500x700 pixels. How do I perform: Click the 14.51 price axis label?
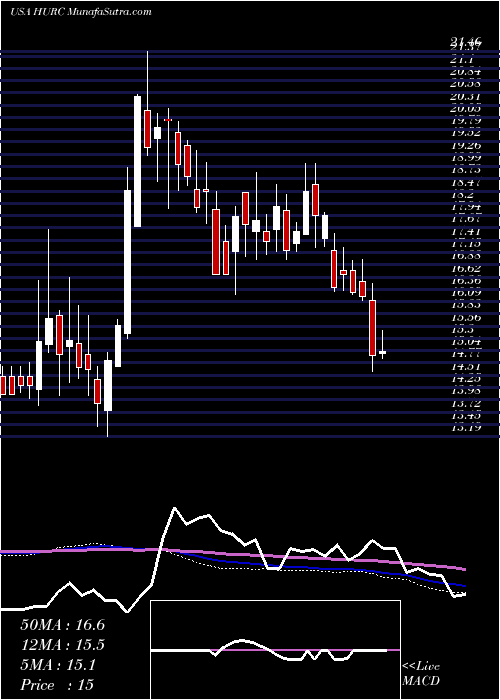point(464,367)
